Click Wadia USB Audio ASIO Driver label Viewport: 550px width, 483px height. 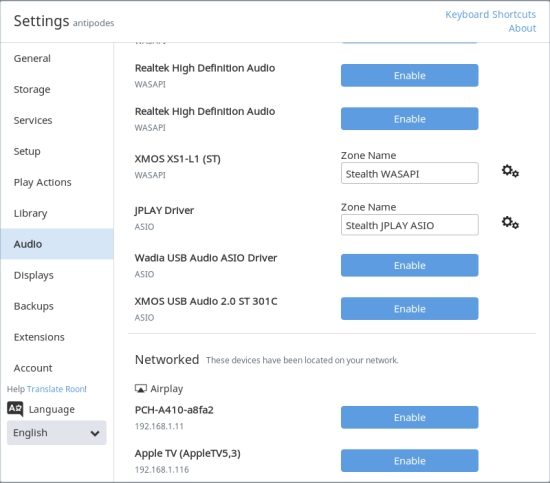pos(206,258)
